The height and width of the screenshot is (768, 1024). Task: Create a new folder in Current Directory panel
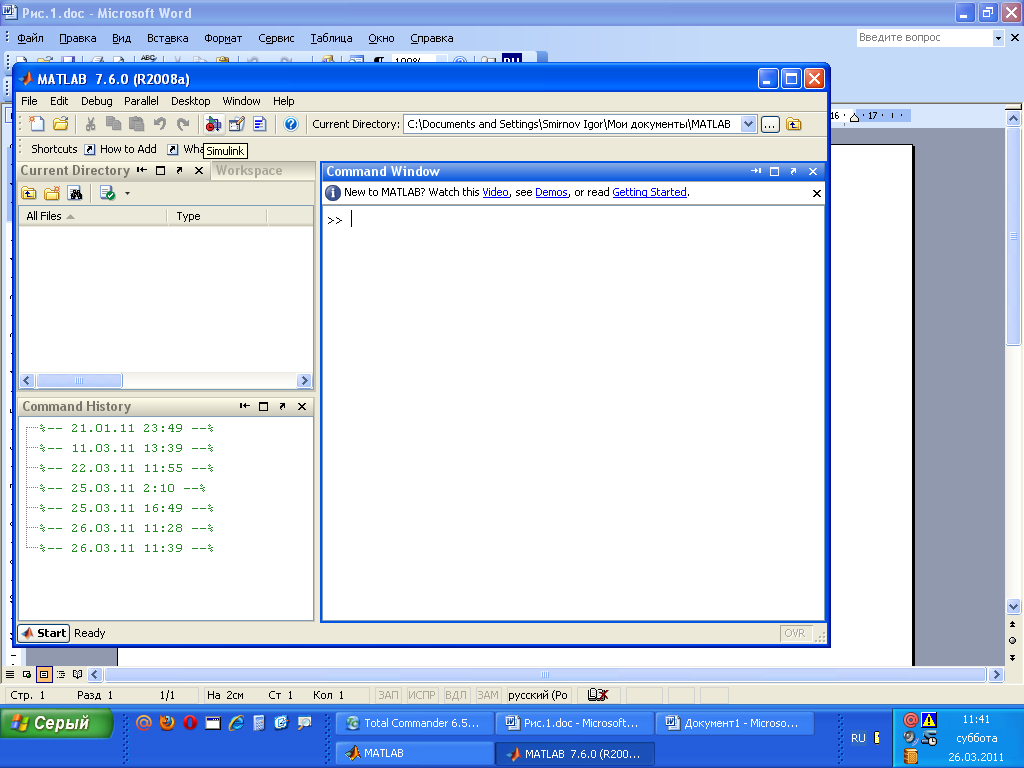click(x=52, y=193)
